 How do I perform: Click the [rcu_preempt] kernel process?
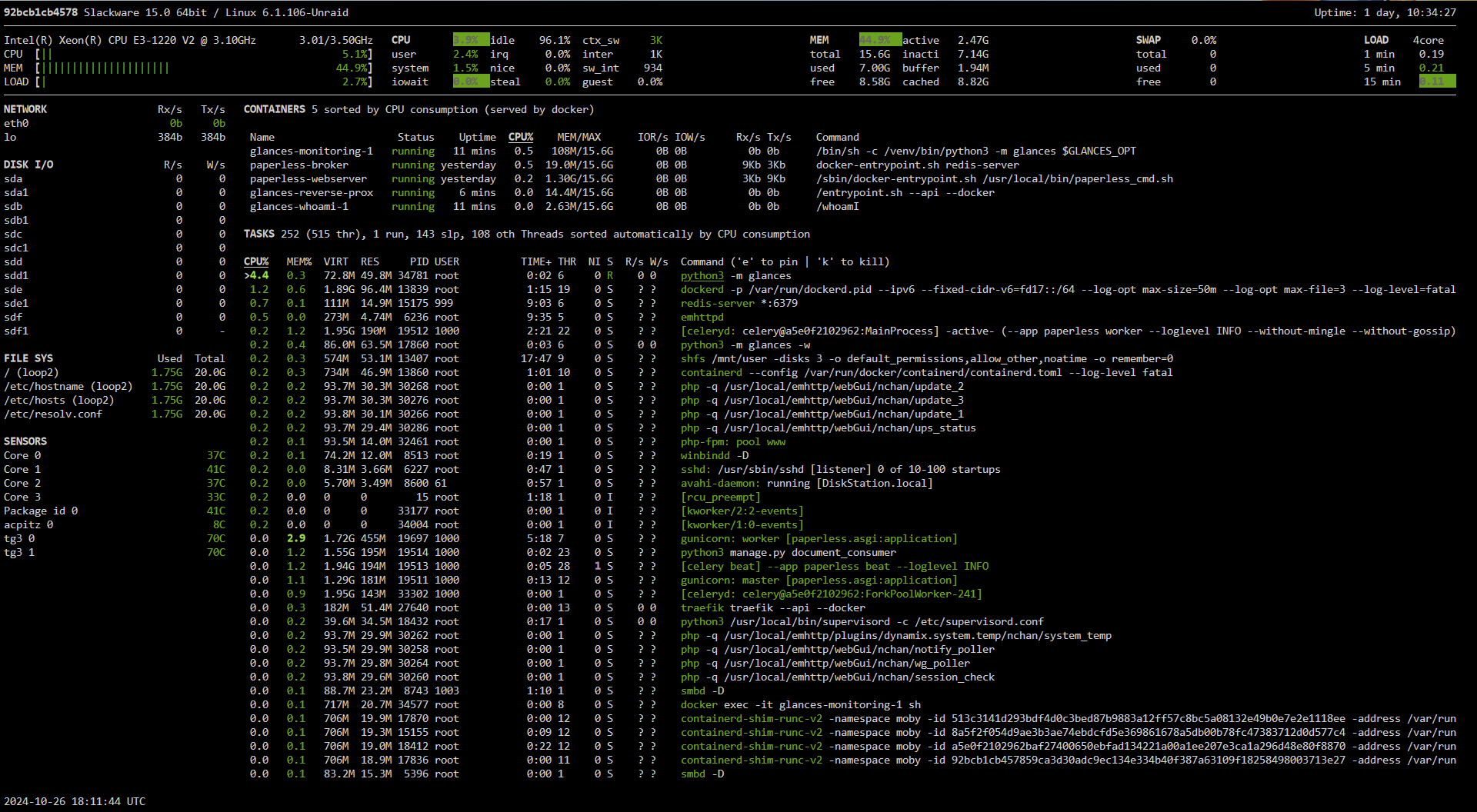pos(721,497)
